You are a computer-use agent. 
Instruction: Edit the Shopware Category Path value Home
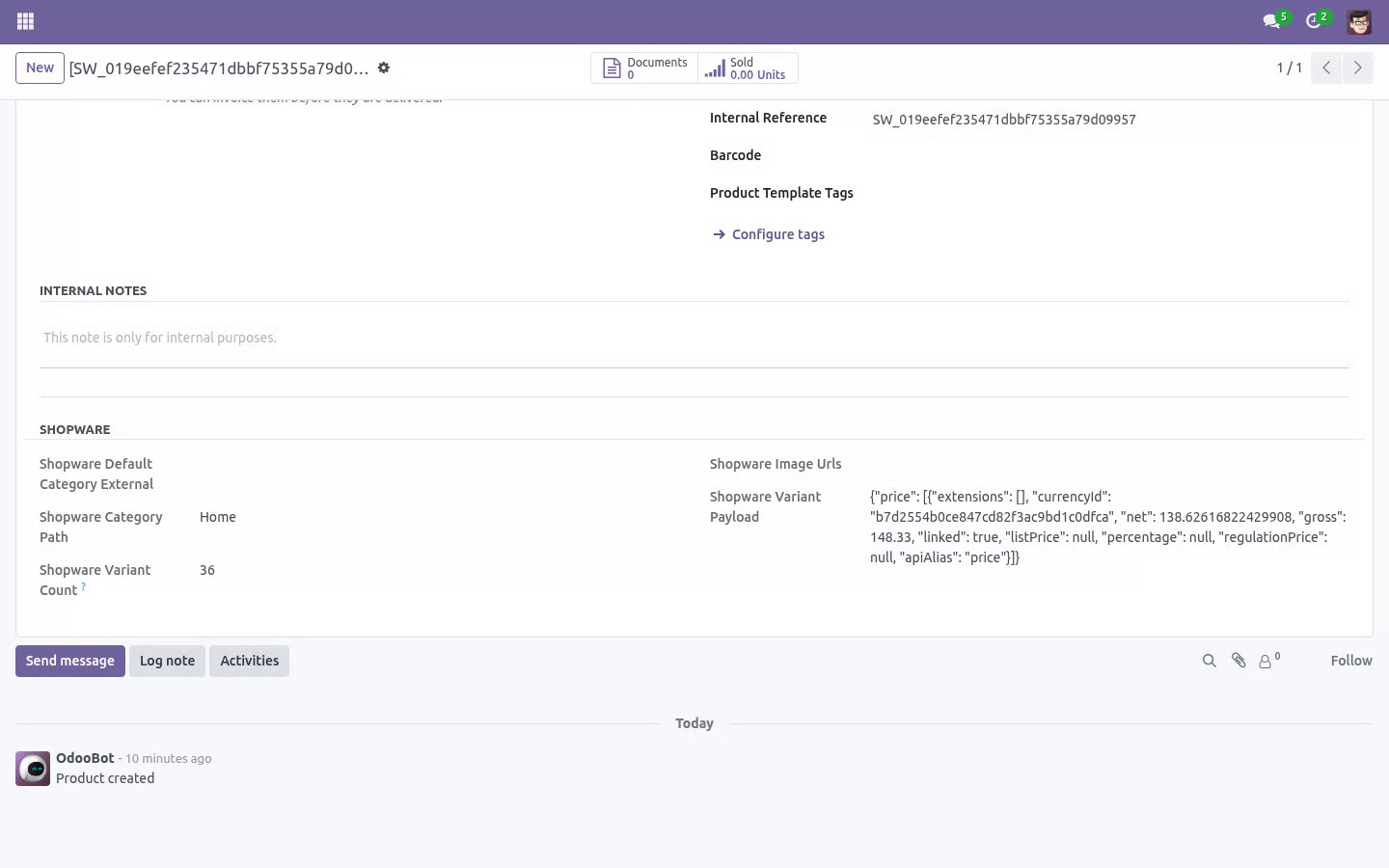[x=218, y=517]
